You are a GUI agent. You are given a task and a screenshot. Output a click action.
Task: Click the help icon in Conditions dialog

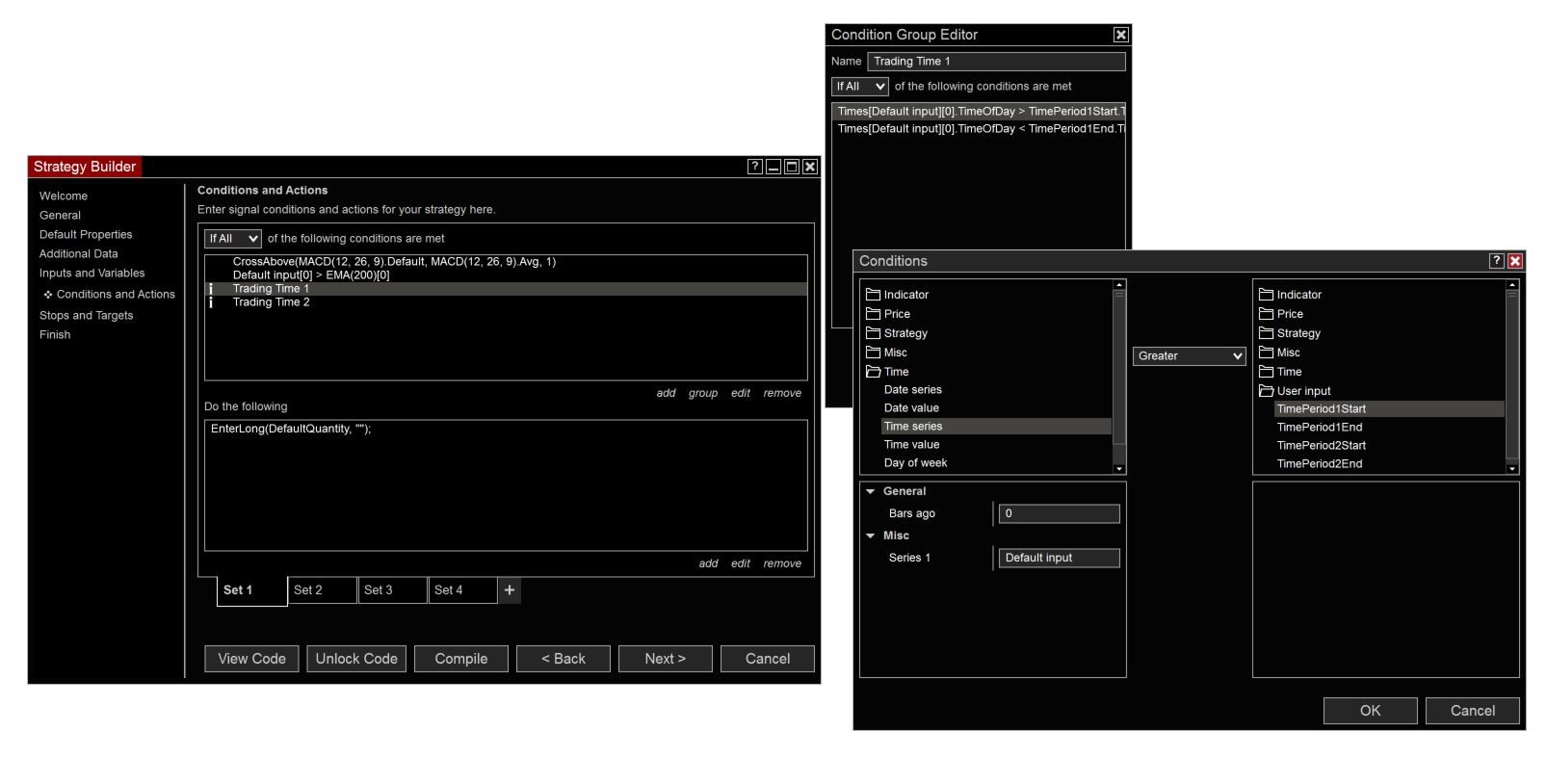coord(1496,261)
